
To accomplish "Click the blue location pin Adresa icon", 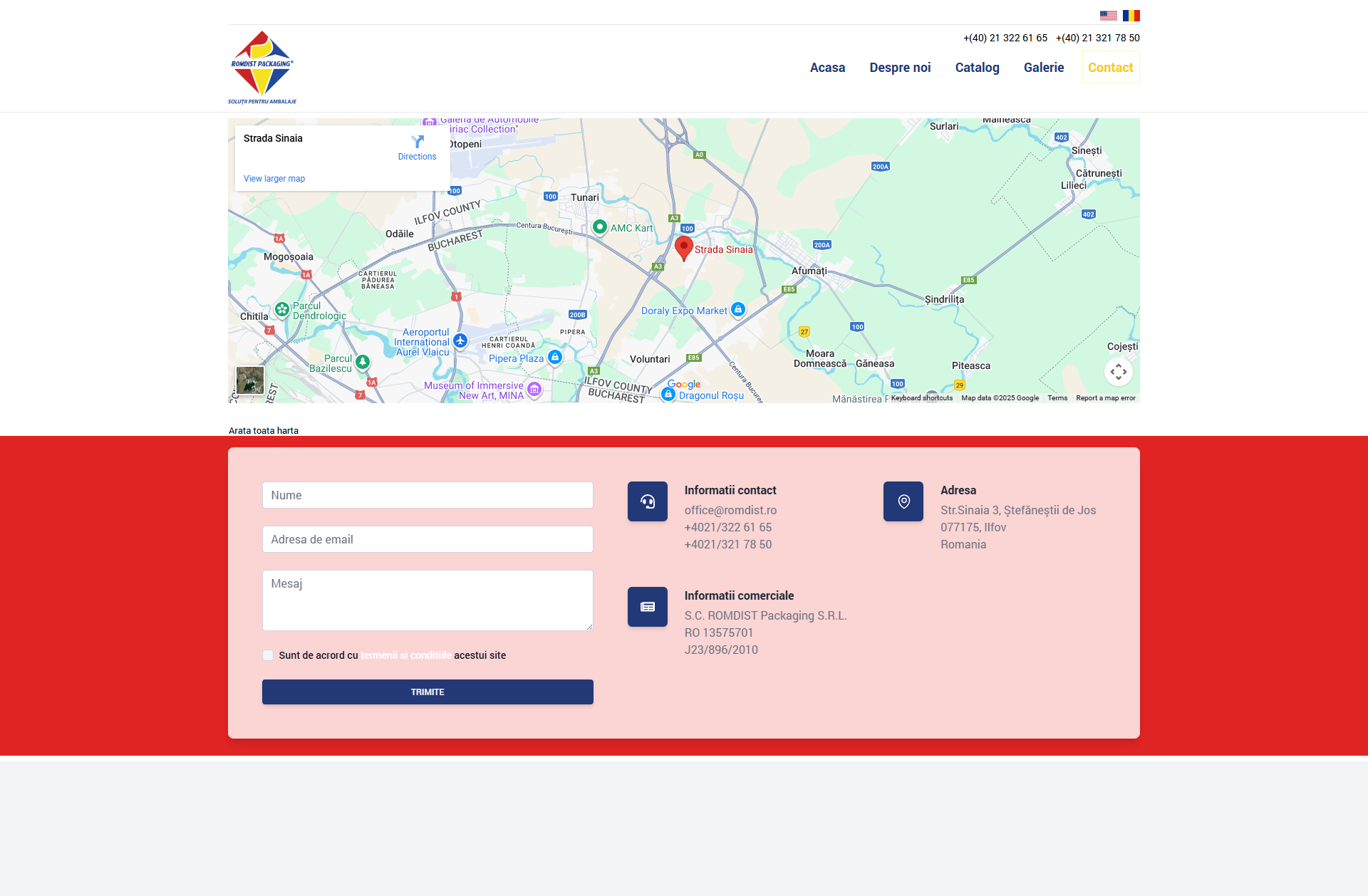I will pyautogui.click(x=903, y=501).
